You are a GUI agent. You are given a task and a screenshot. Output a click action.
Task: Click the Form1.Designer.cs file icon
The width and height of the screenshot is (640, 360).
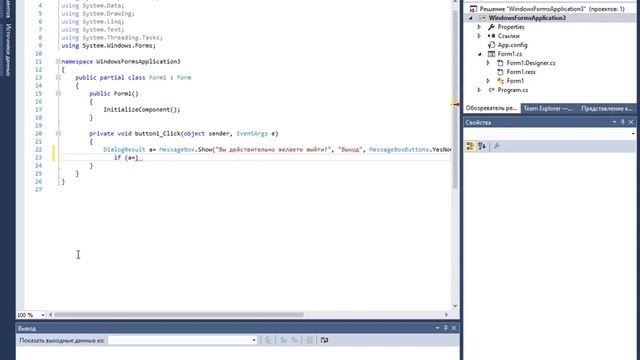pos(500,63)
